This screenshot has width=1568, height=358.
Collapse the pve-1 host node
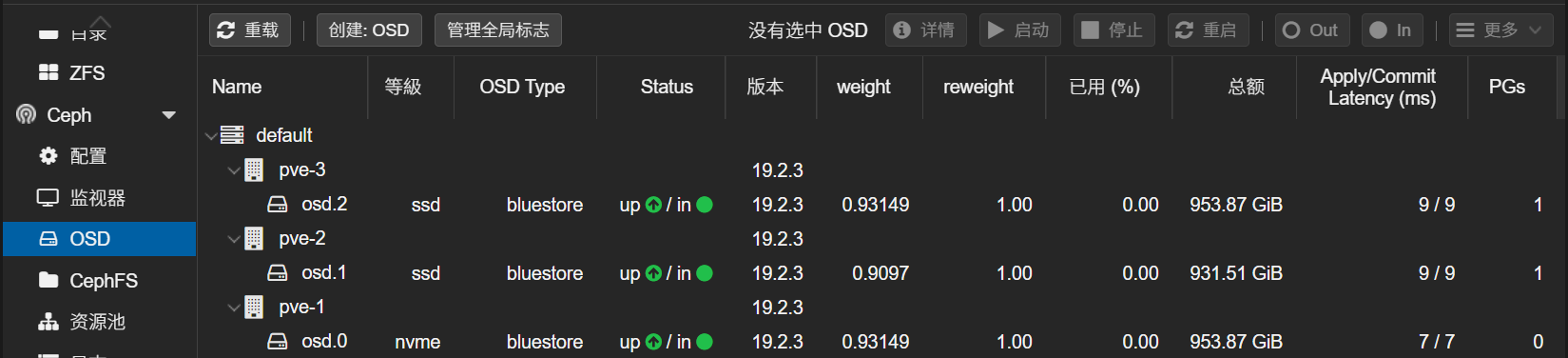point(234,308)
